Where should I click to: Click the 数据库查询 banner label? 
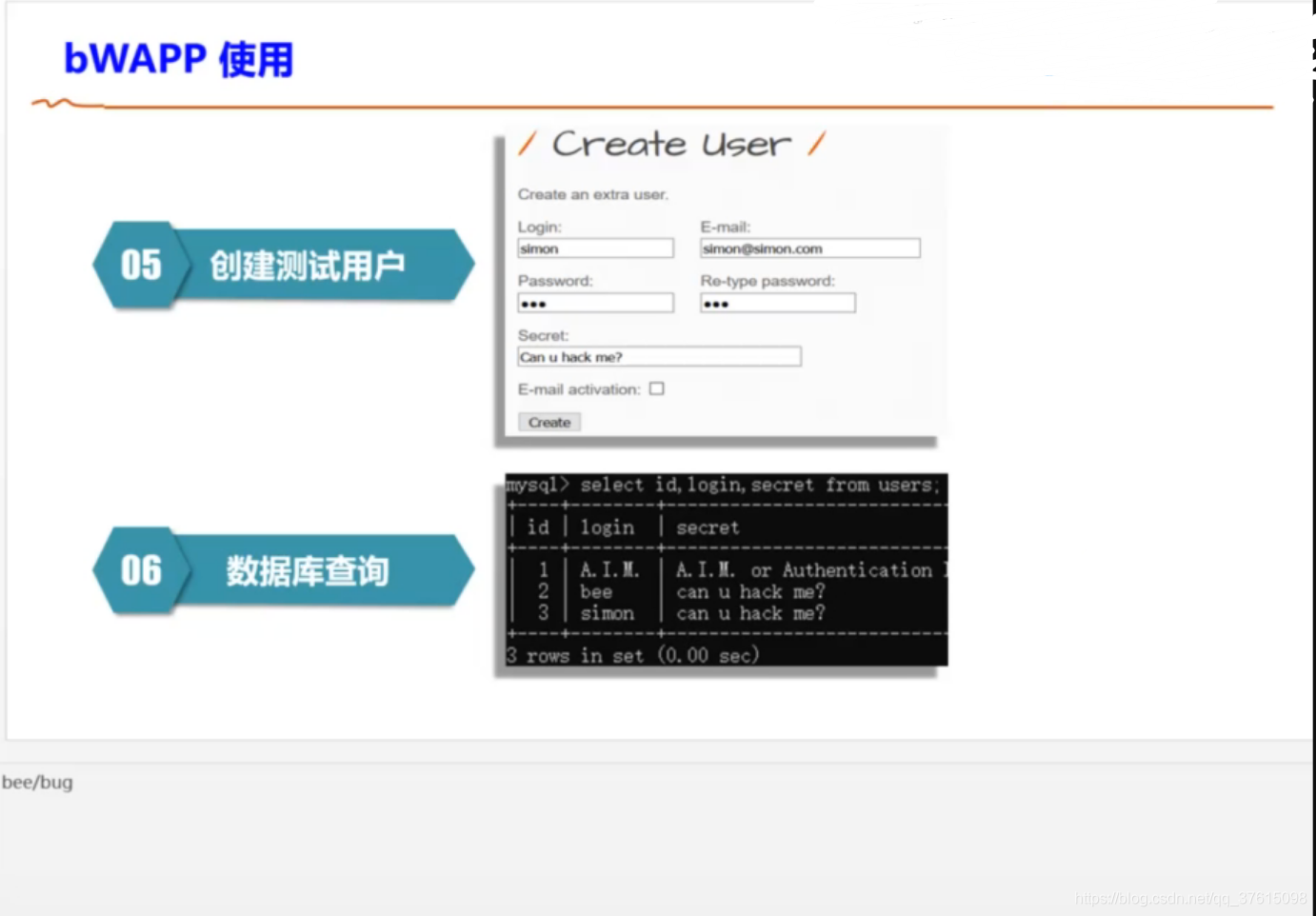308,571
